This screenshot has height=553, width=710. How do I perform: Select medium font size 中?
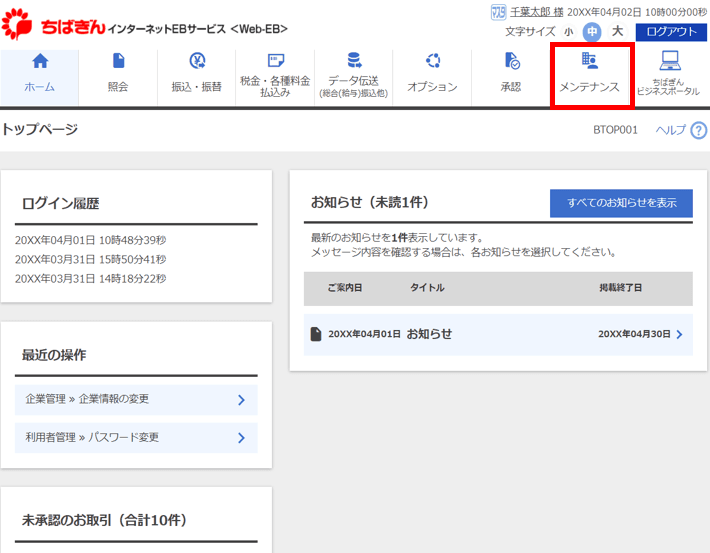(592, 31)
